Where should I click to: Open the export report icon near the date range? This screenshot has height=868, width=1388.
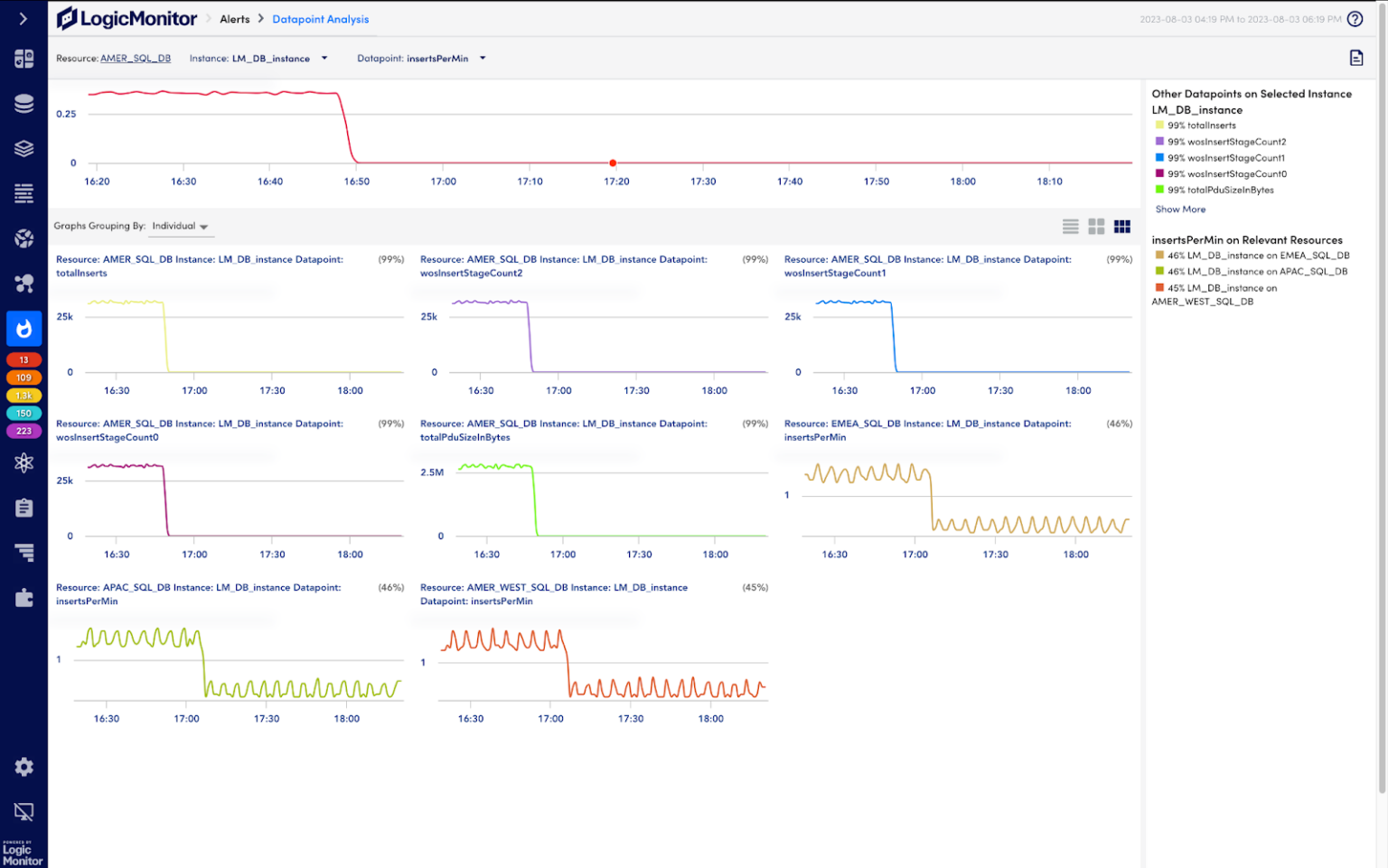[1356, 57]
